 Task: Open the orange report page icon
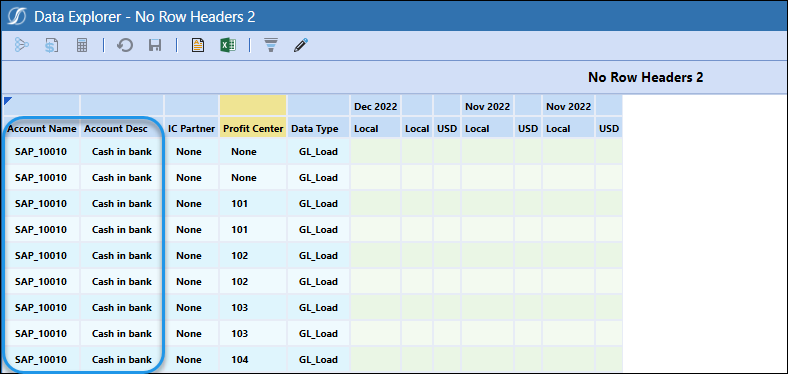(x=199, y=45)
